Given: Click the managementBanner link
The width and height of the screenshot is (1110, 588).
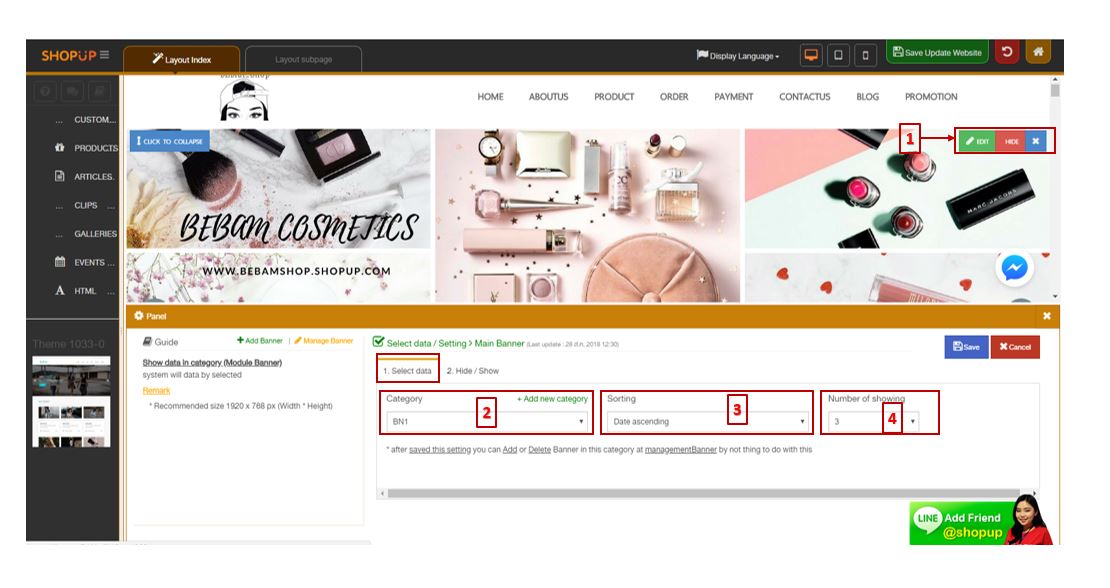Looking at the screenshot, I should click(681, 449).
